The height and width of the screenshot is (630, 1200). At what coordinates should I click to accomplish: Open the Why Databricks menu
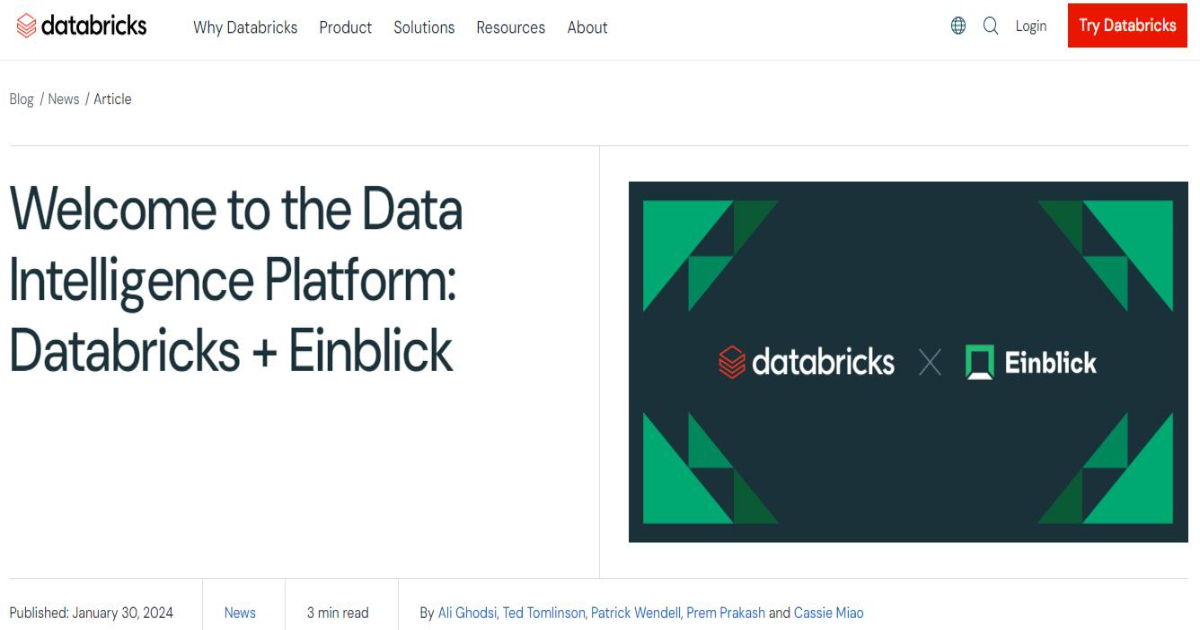click(245, 27)
